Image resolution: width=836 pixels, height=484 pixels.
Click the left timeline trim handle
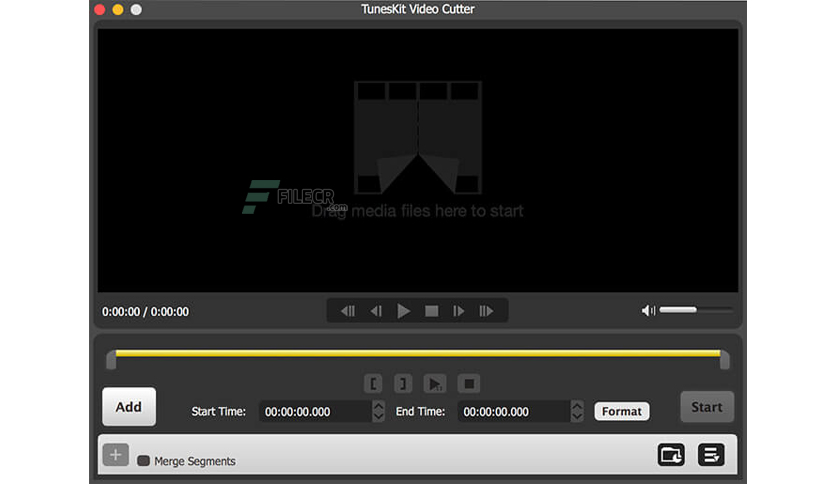[111, 360]
